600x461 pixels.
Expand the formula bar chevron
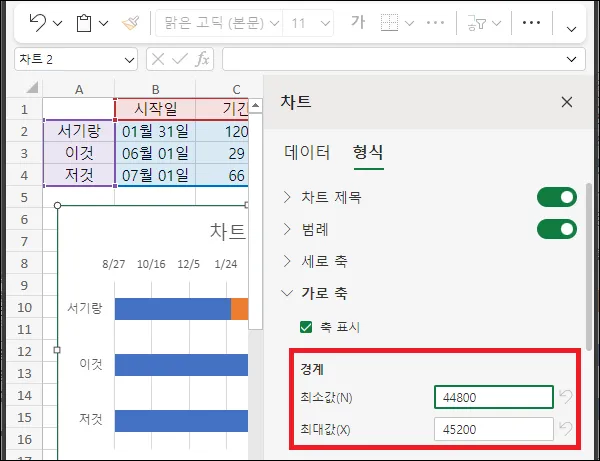[571, 59]
